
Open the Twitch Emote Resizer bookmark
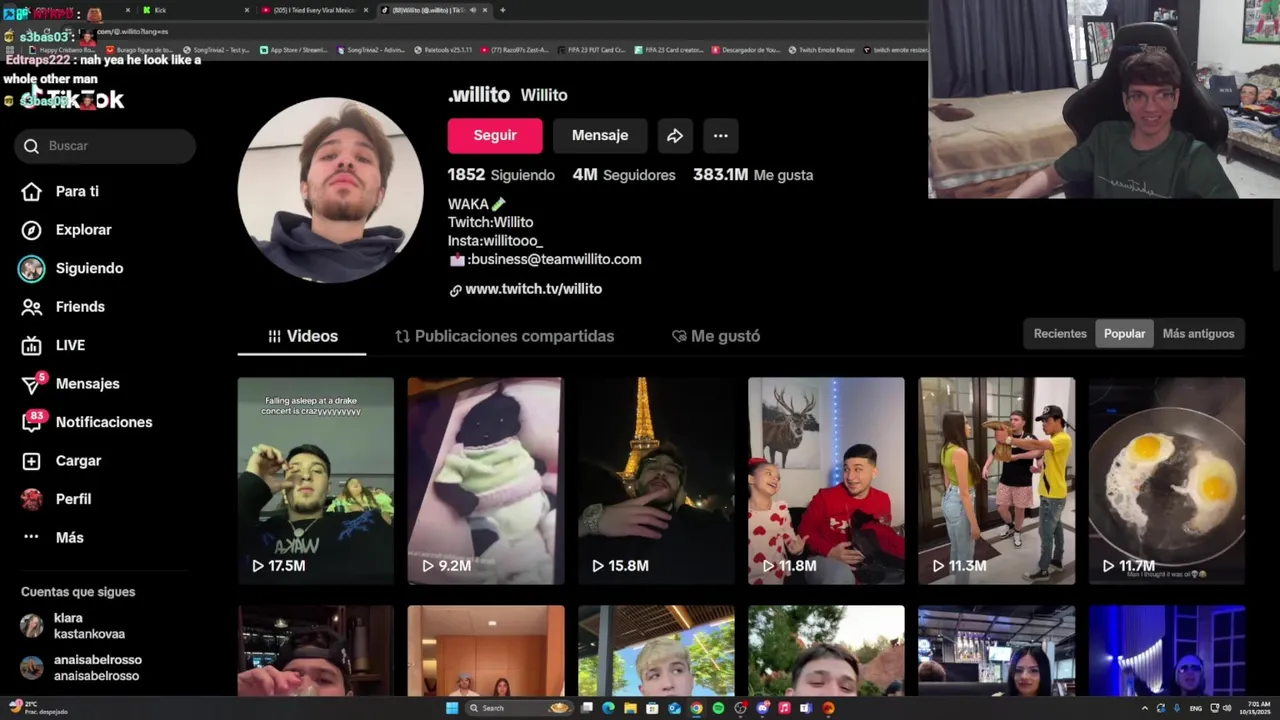(820, 49)
